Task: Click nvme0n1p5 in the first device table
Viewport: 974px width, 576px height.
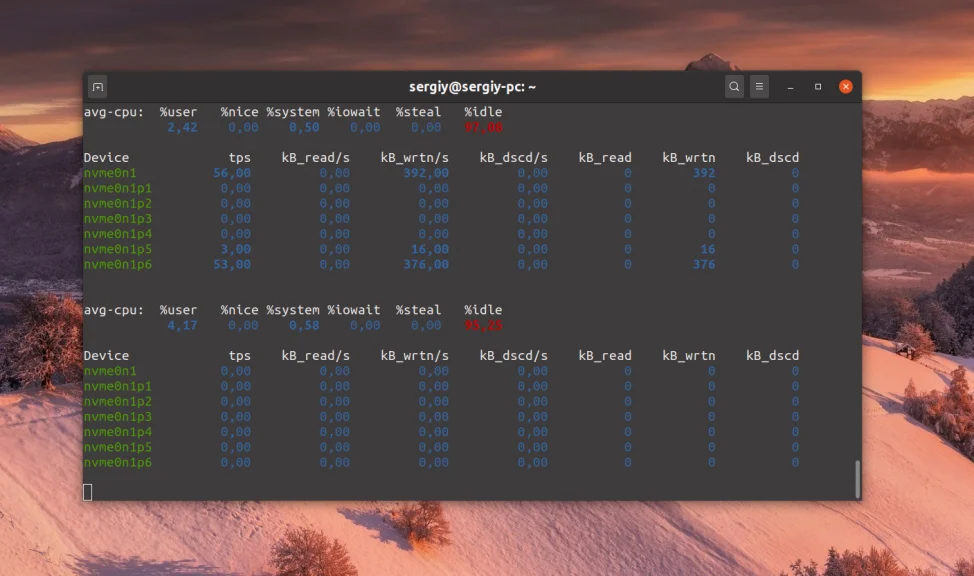Action: 117,249
